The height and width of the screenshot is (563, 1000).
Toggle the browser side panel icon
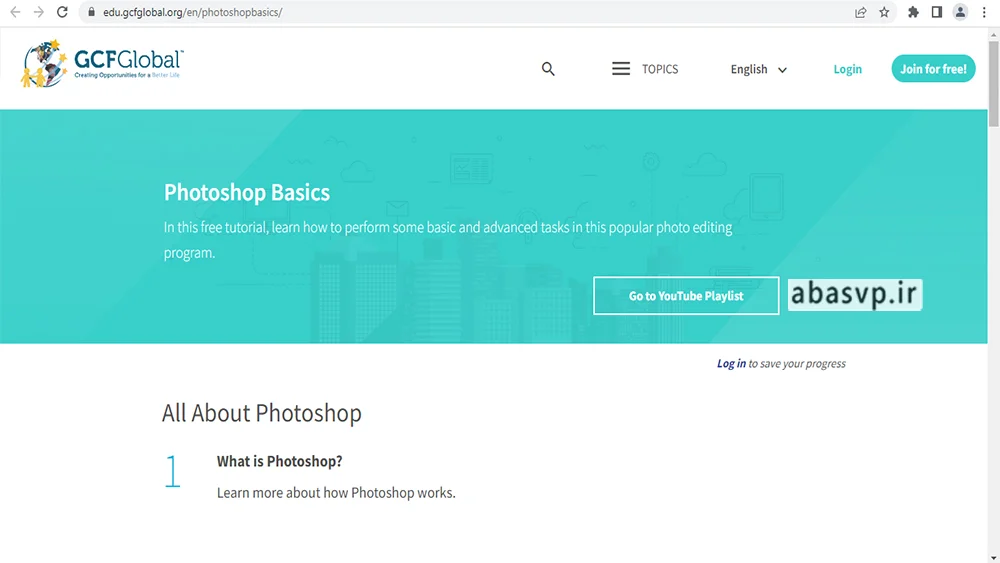[937, 12]
